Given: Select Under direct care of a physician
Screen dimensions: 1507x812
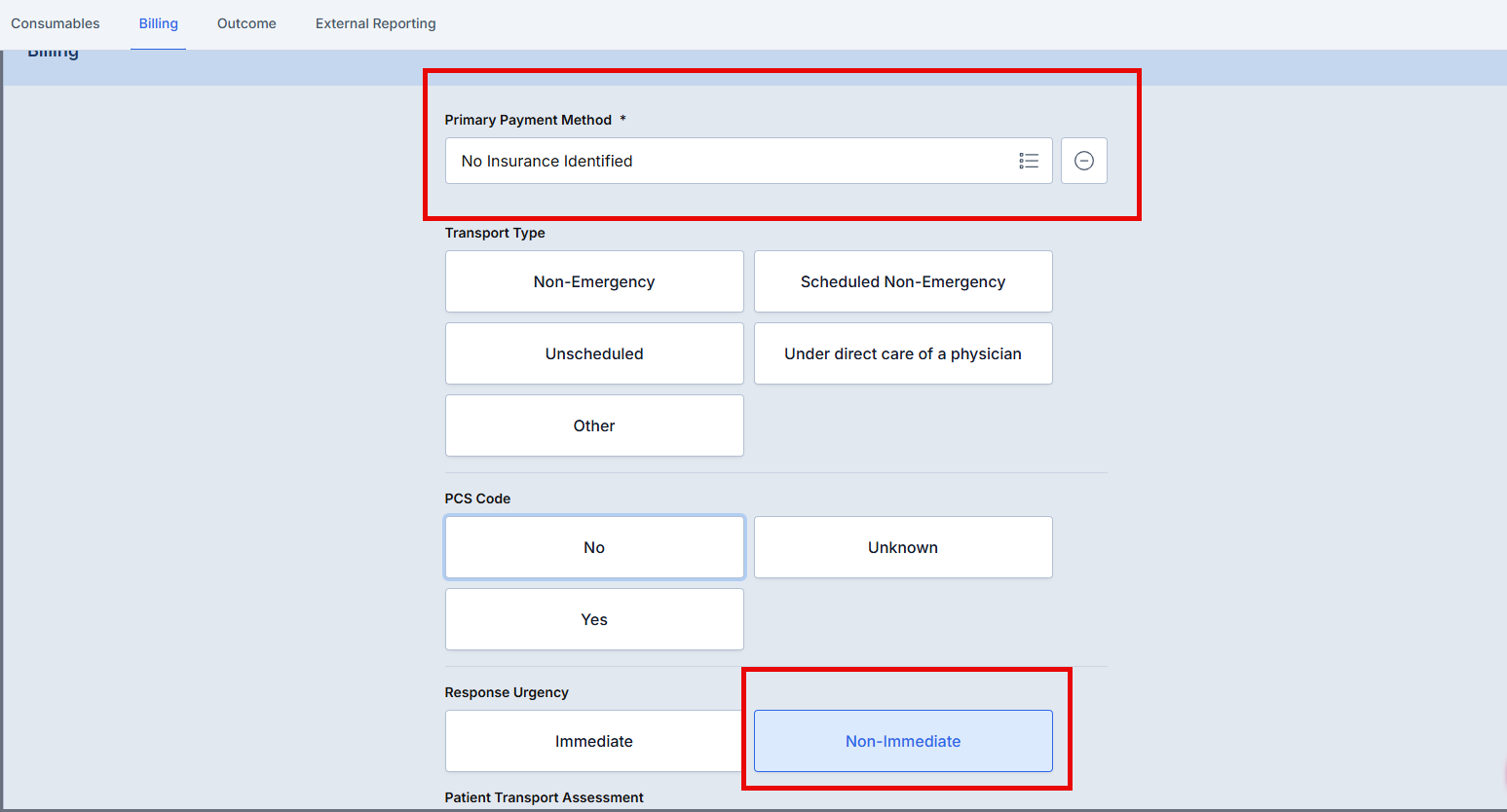Looking at the screenshot, I should [902, 353].
